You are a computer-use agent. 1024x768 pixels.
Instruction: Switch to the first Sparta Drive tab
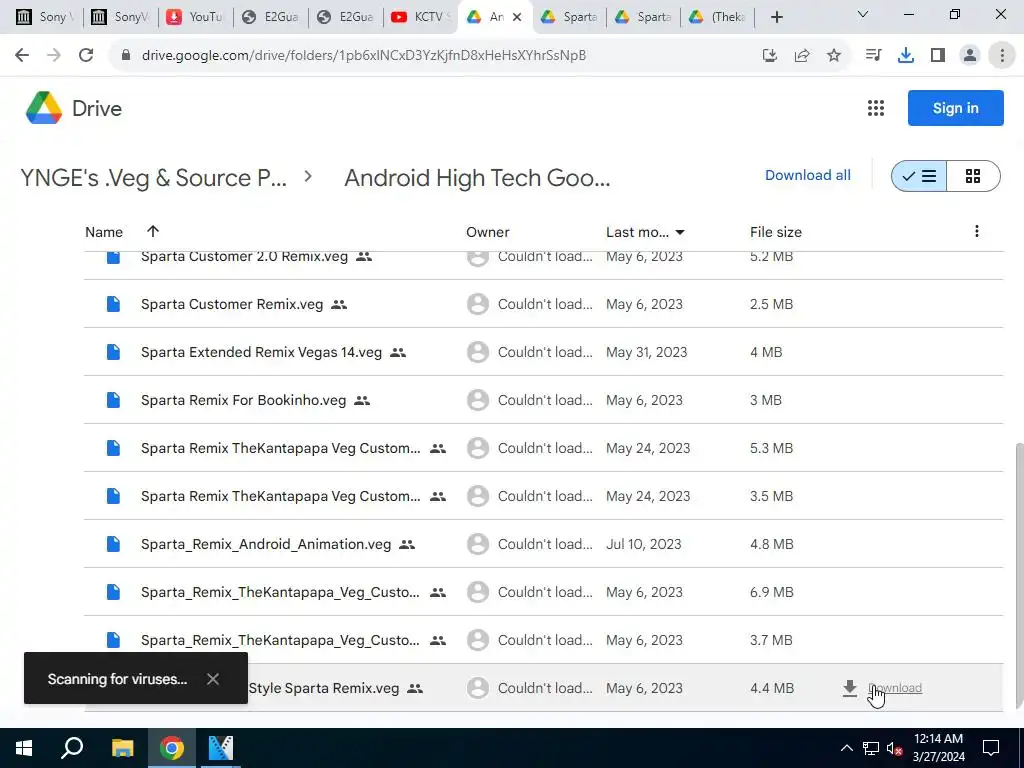coord(569,17)
